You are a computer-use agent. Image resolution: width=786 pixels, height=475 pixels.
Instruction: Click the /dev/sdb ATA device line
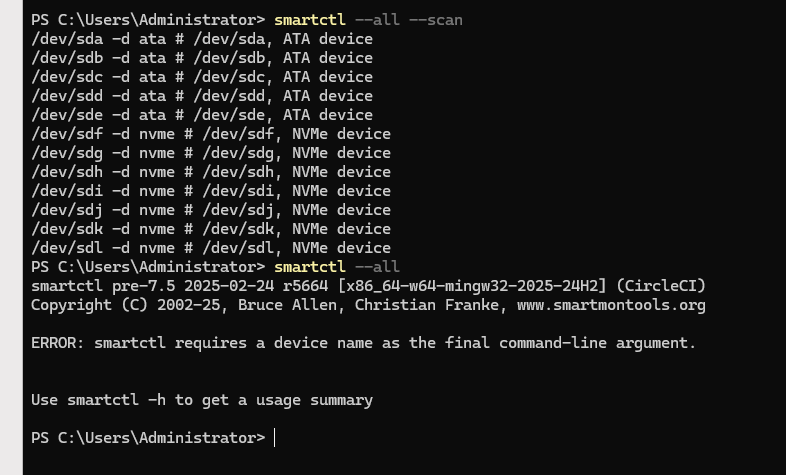click(x=201, y=58)
